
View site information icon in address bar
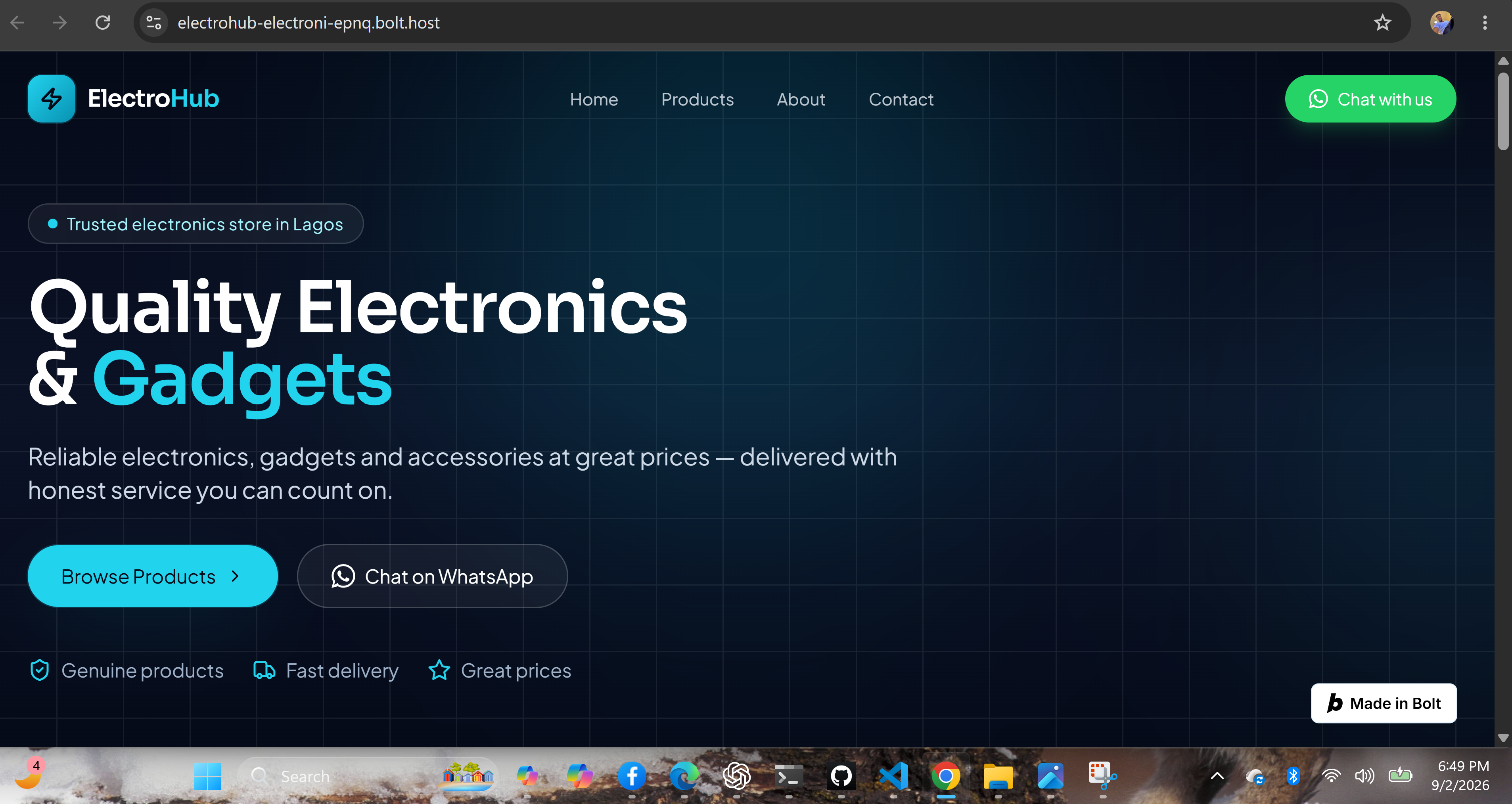click(154, 22)
